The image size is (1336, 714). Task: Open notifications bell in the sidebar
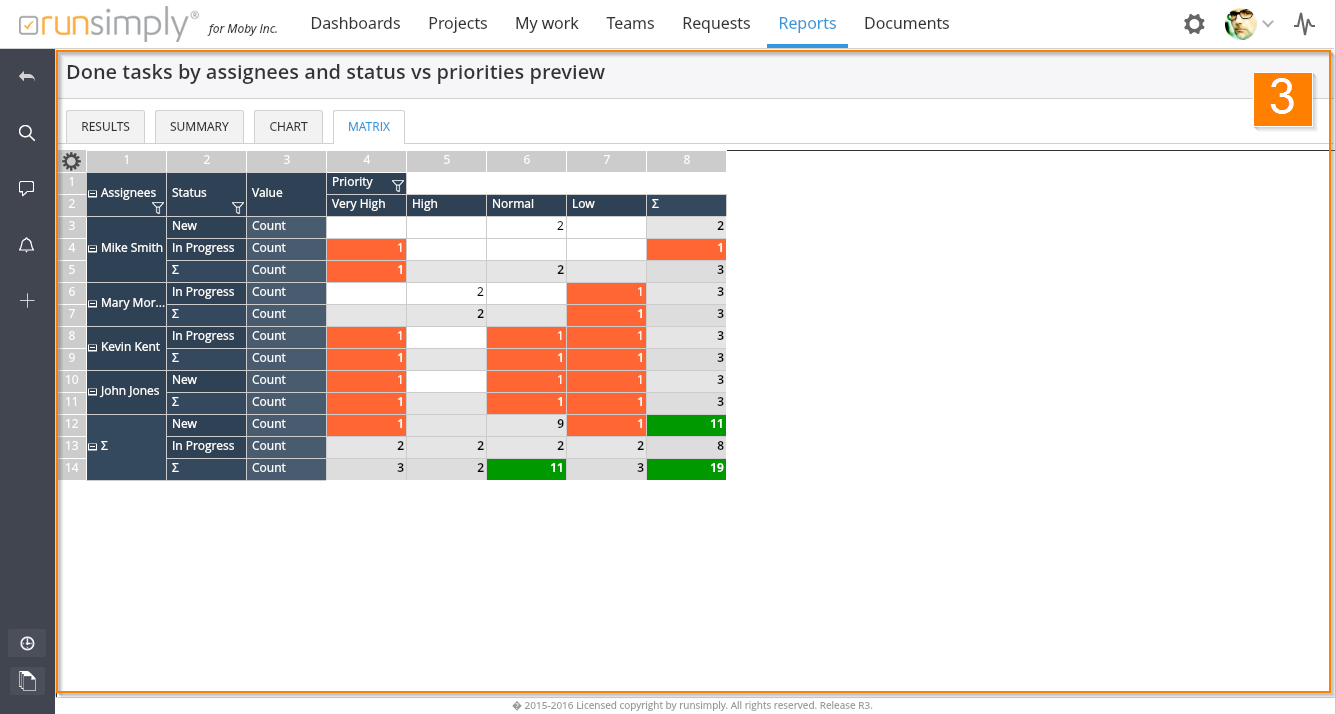click(x=27, y=245)
